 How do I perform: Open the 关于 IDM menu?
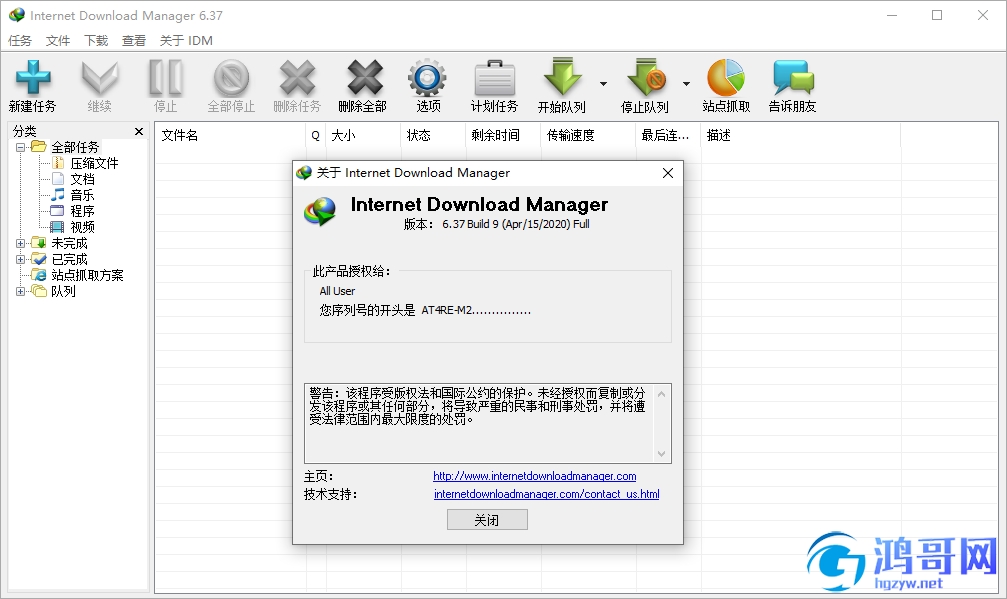point(186,40)
